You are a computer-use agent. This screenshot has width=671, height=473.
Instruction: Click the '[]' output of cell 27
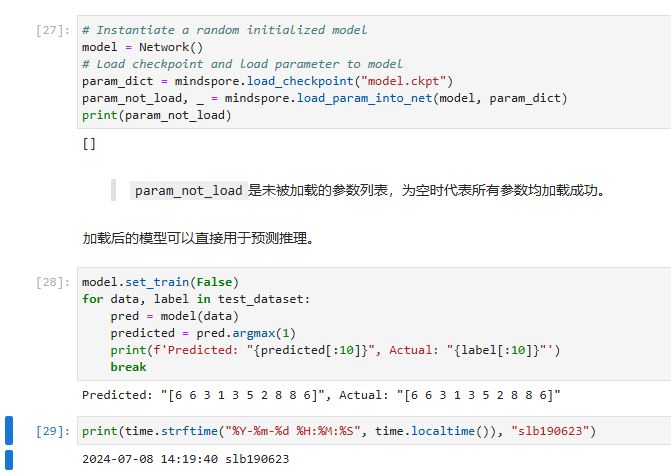89,144
